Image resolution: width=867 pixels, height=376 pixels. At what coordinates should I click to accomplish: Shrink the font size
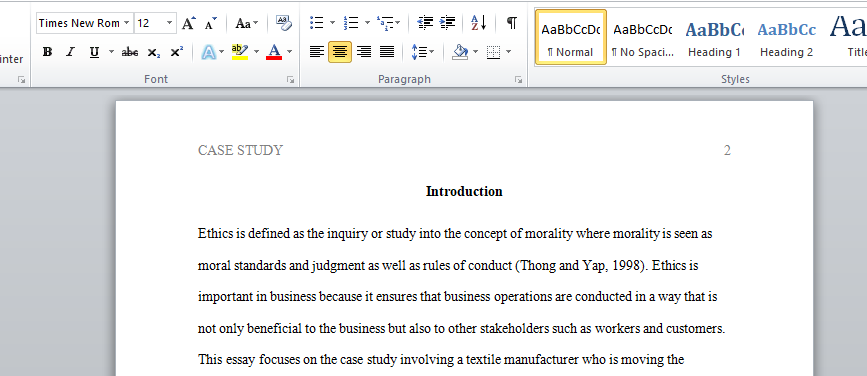pos(211,23)
